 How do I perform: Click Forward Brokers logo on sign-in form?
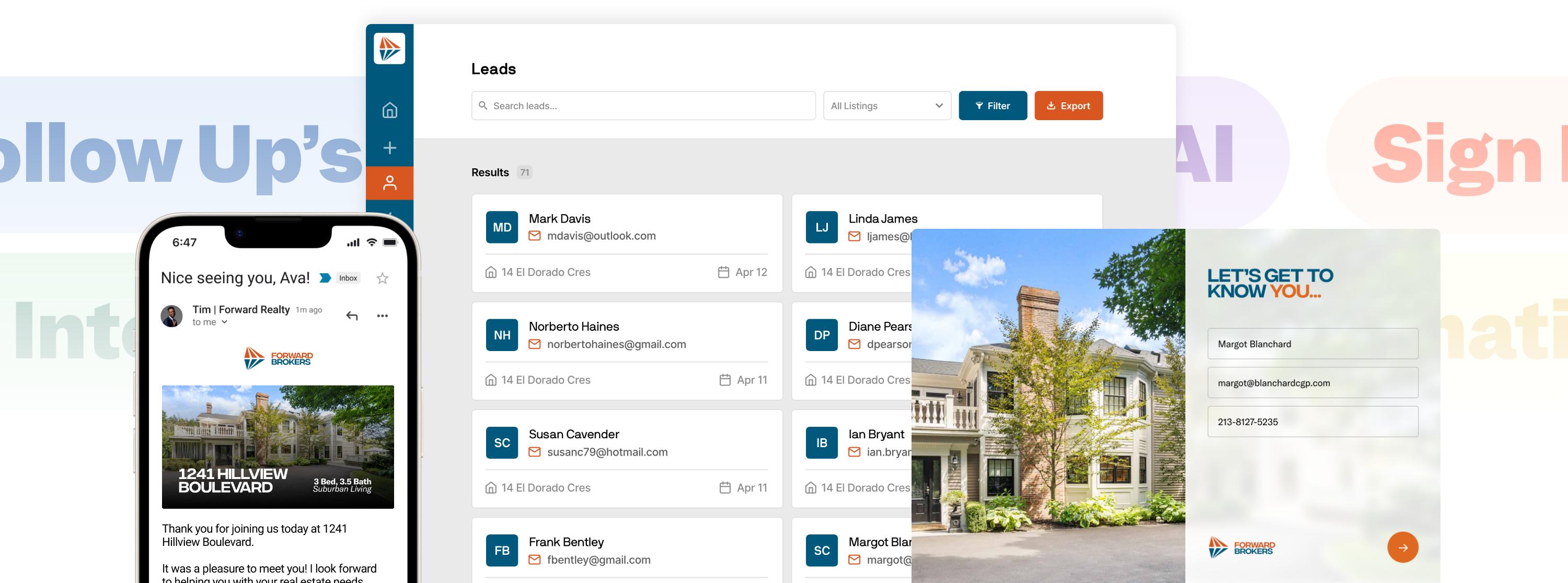tap(1241, 547)
